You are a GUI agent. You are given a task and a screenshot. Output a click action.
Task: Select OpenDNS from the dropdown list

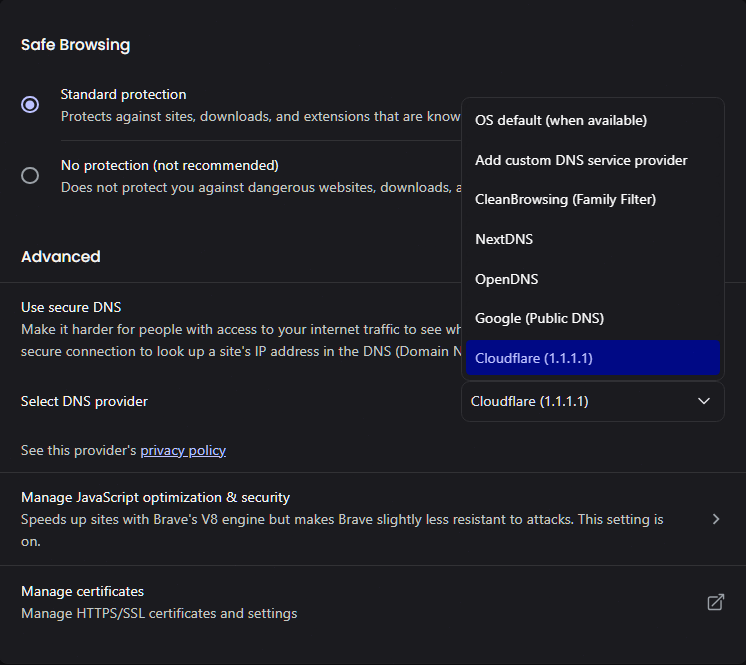click(x=506, y=279)
